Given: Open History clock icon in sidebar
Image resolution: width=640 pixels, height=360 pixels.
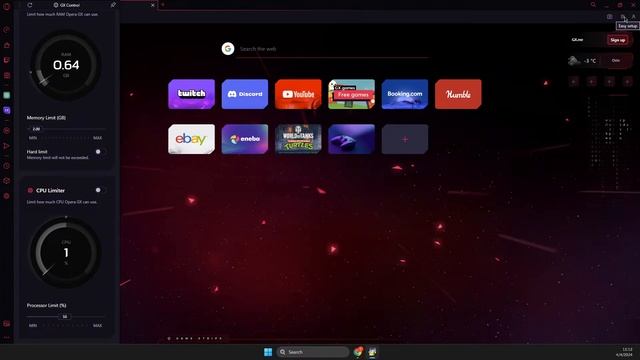Looking at the screenshot, I should pos(7,166).
